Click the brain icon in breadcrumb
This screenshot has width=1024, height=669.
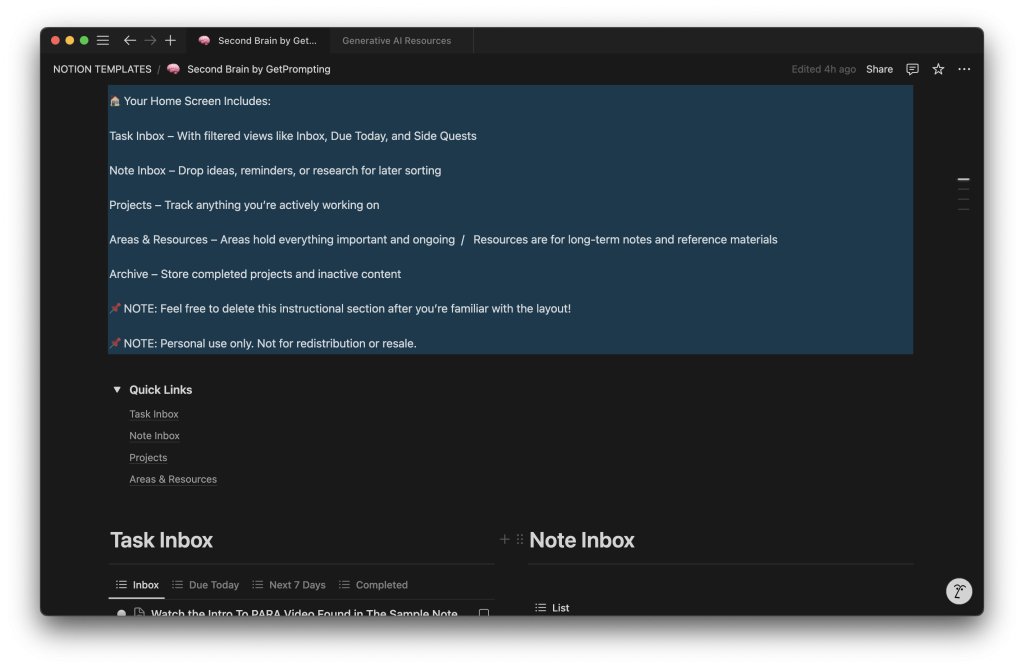[173, 69]
